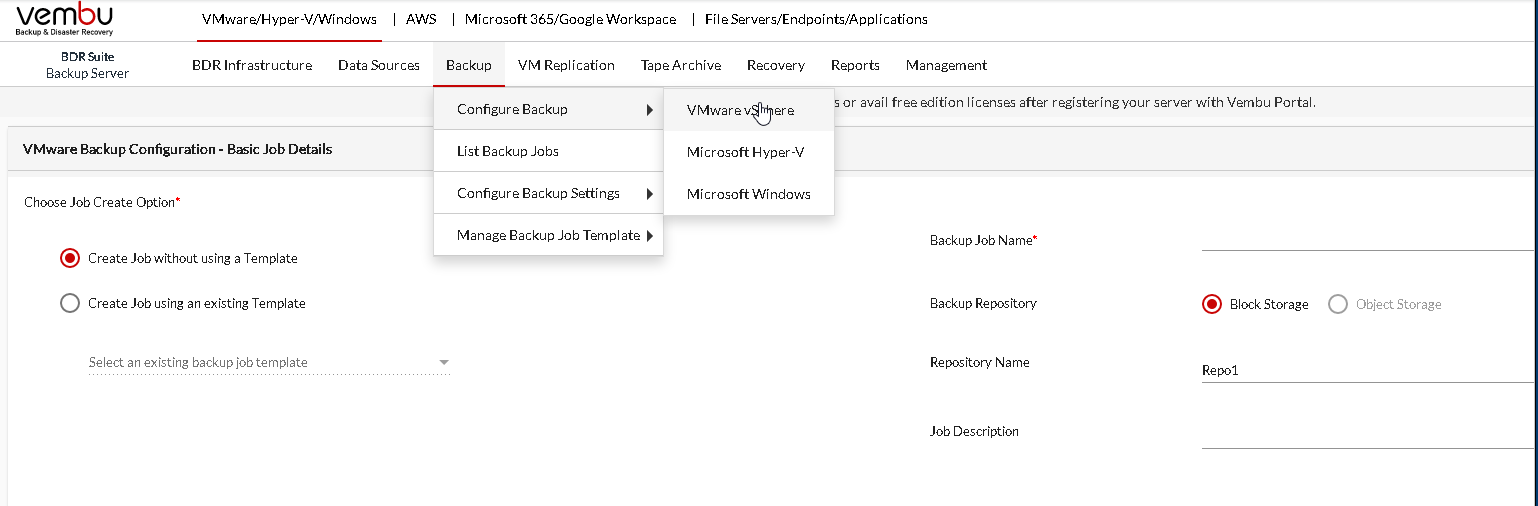Open the BDR Infrastructure menu
Image resolution: width=1538 pixels, height=506 pixels.
pos(252,65)
